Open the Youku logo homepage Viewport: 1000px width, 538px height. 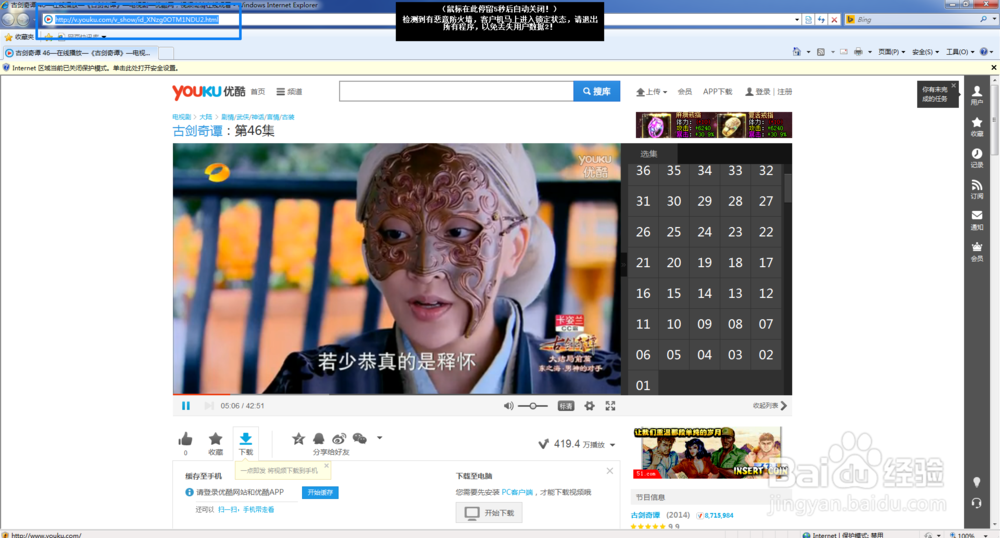pyautogui.click(x=209, y=91)
